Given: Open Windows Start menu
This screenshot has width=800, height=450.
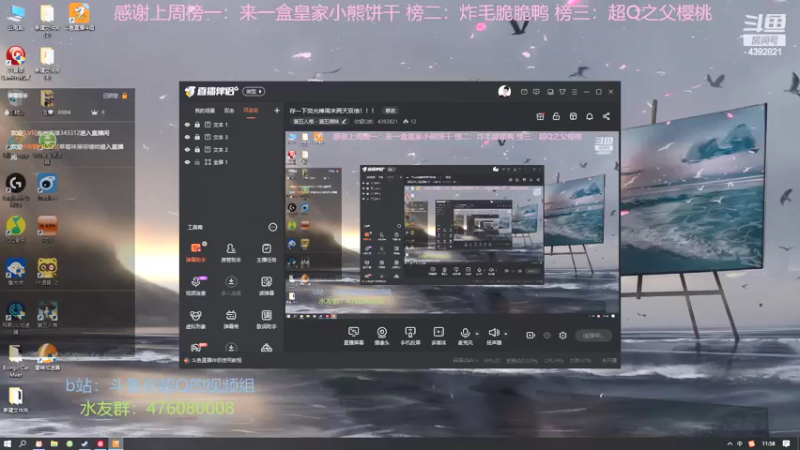Looking at the screenshot, I should (x=7, y=444).
